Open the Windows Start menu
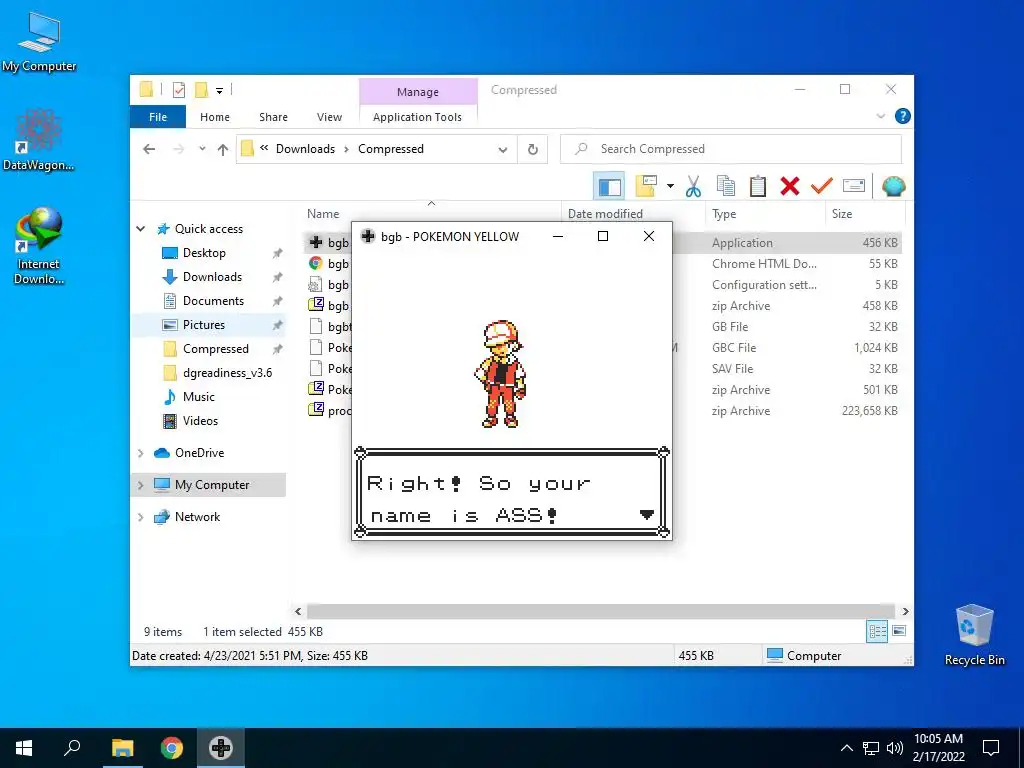The width and height of the screenshot is (1024, 768). coord(24,748)
